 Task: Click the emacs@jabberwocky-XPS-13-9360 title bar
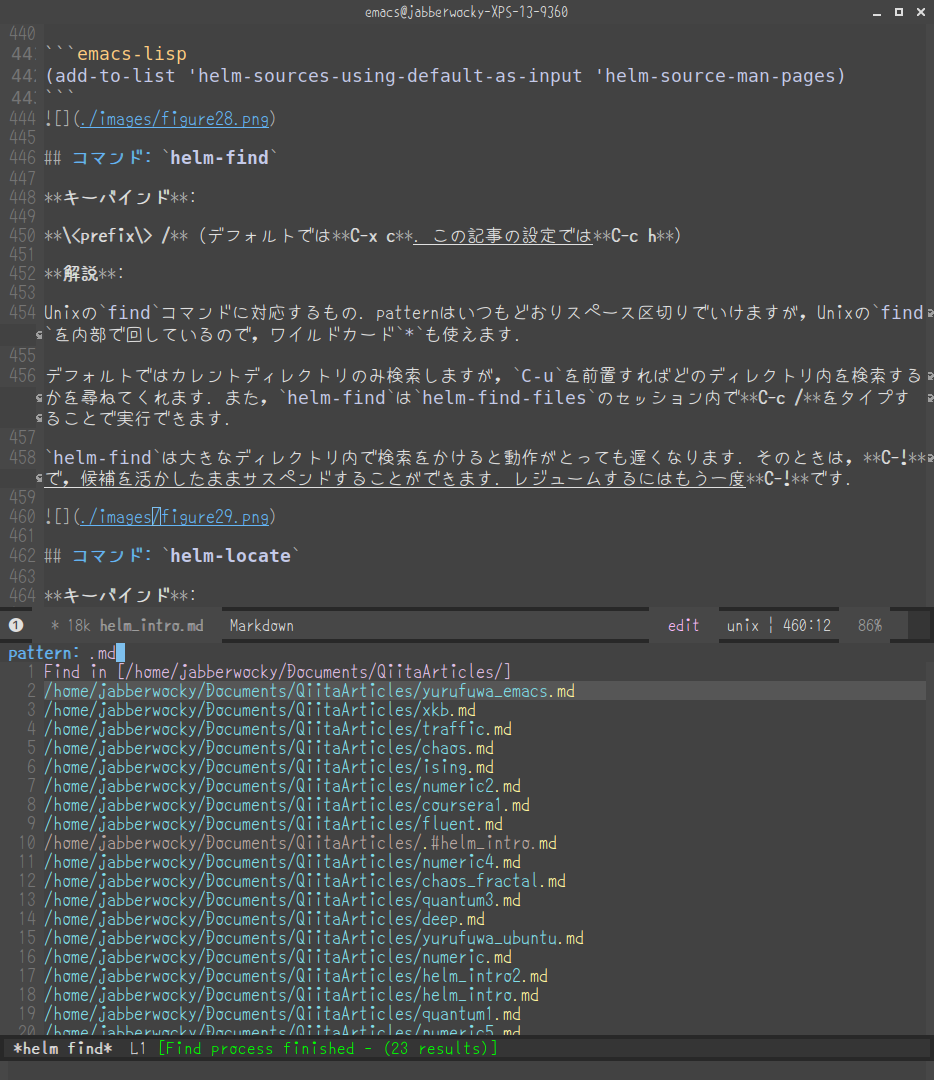[466, 12]
